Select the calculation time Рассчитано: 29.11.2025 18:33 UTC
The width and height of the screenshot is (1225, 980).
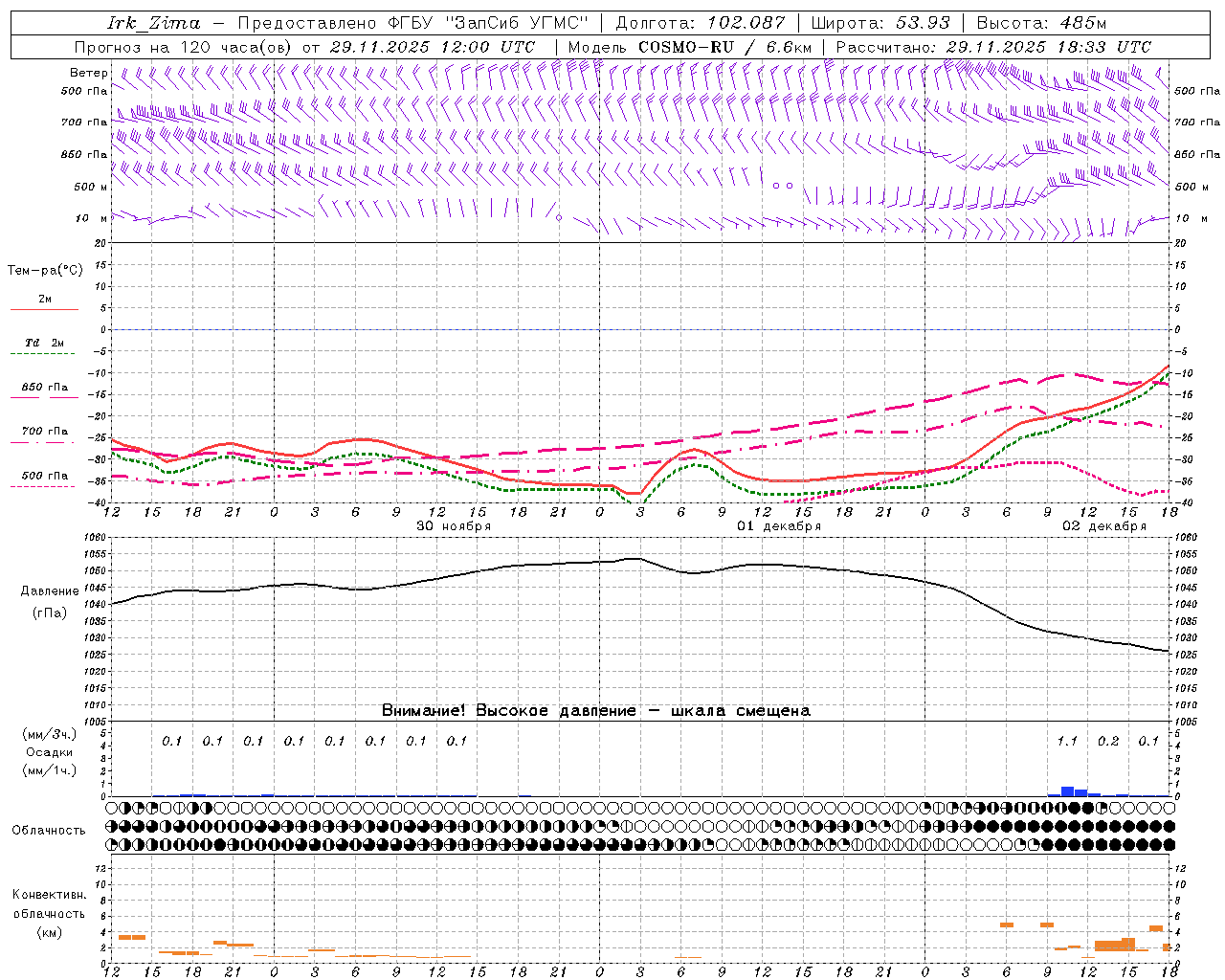pyautogui.click(x=993, y=47)
